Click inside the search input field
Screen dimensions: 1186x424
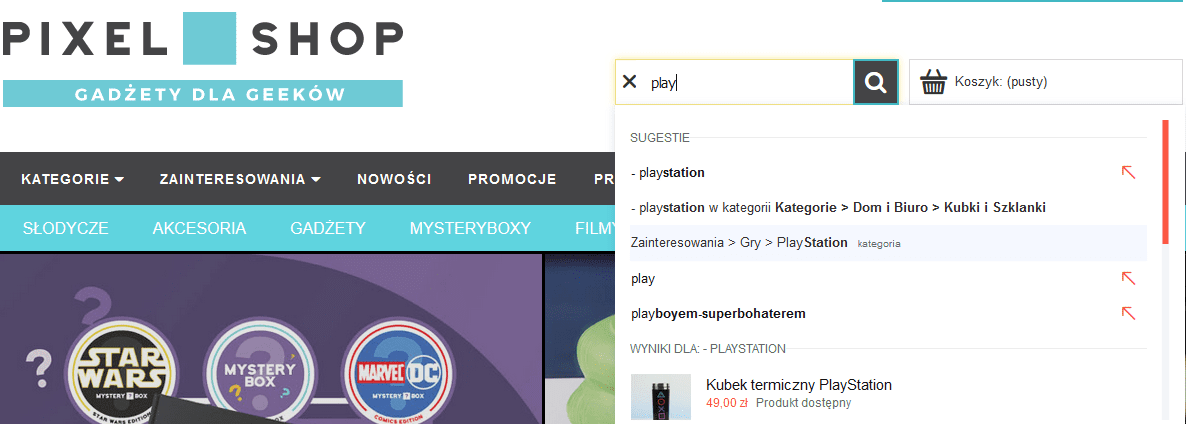747,82
